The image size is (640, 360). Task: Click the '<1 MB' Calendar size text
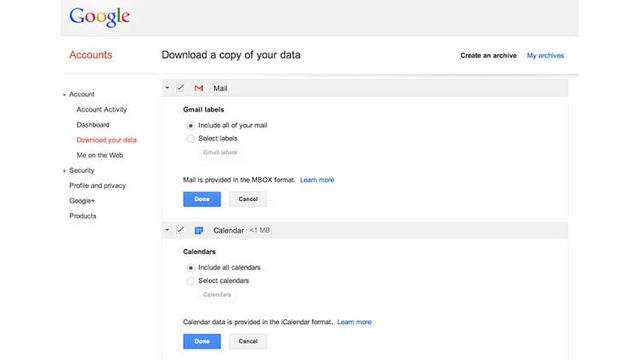pyautogui.click(x=260, y=230)
